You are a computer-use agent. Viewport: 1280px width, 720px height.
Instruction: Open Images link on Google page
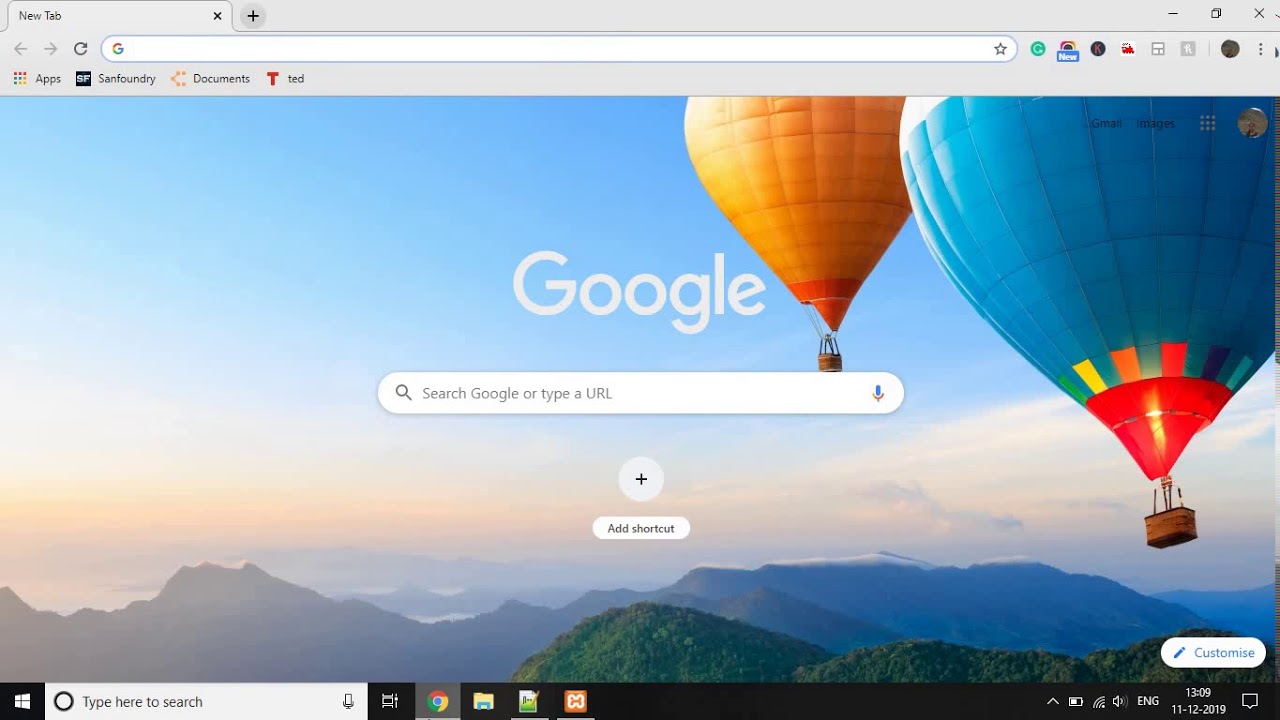tap(1155, 123)
